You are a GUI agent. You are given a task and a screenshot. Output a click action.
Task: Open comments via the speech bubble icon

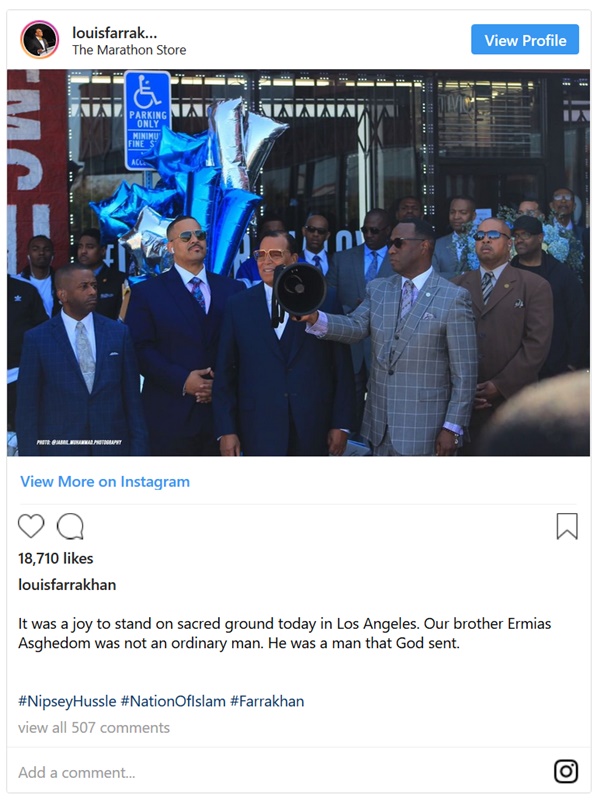70,526
